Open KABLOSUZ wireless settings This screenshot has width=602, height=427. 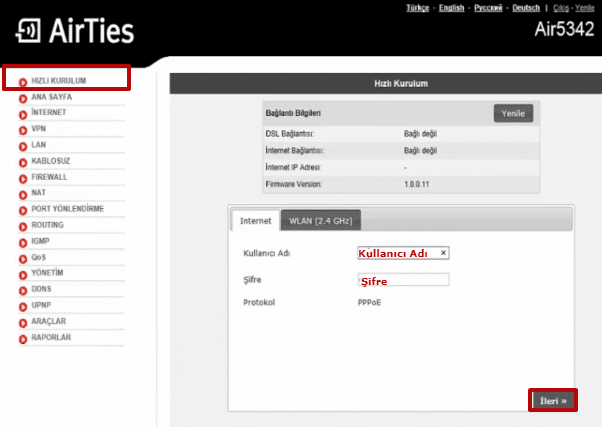click(x=51, y=161)
